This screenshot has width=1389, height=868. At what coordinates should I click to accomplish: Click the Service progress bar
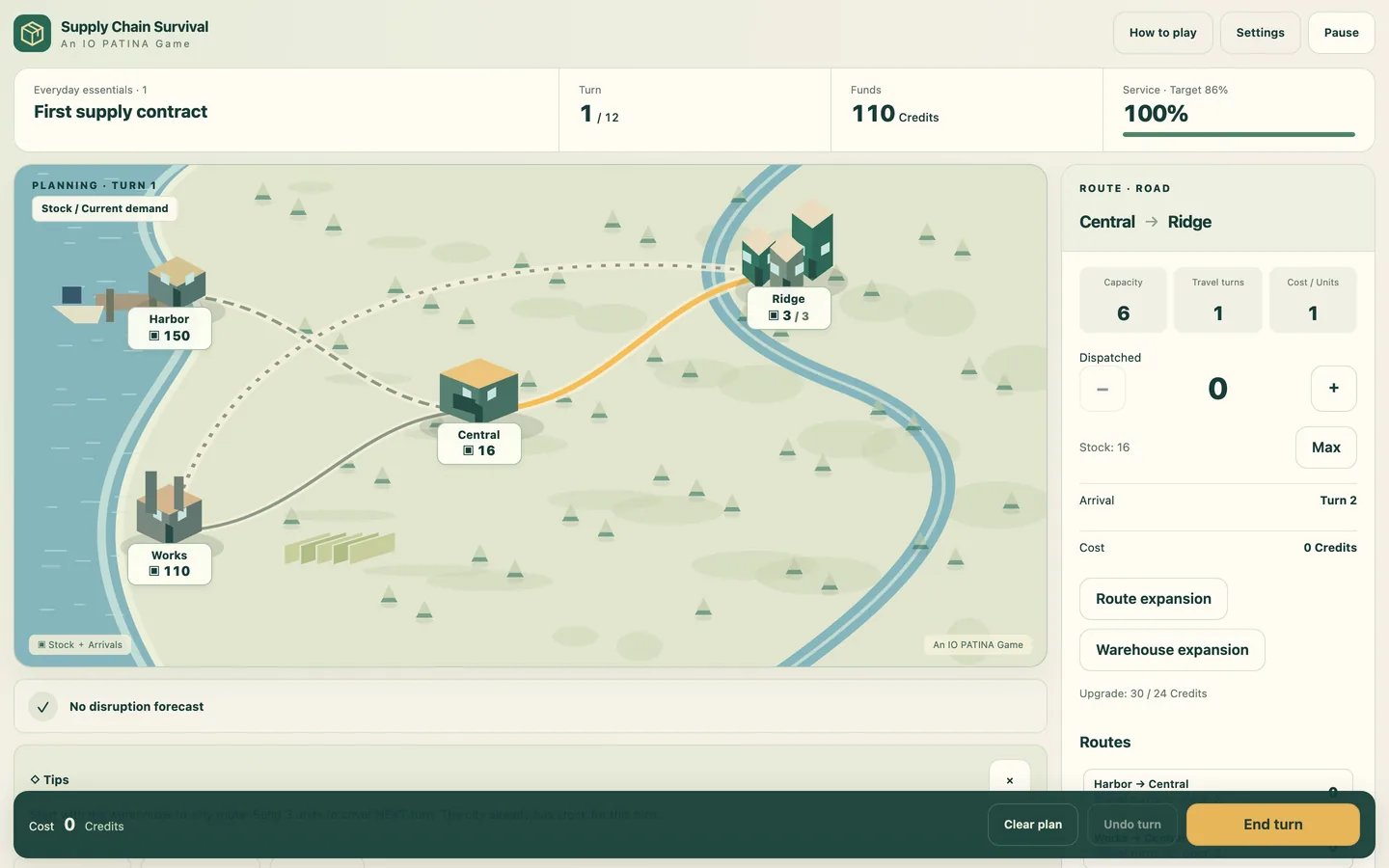[1239, 134]
